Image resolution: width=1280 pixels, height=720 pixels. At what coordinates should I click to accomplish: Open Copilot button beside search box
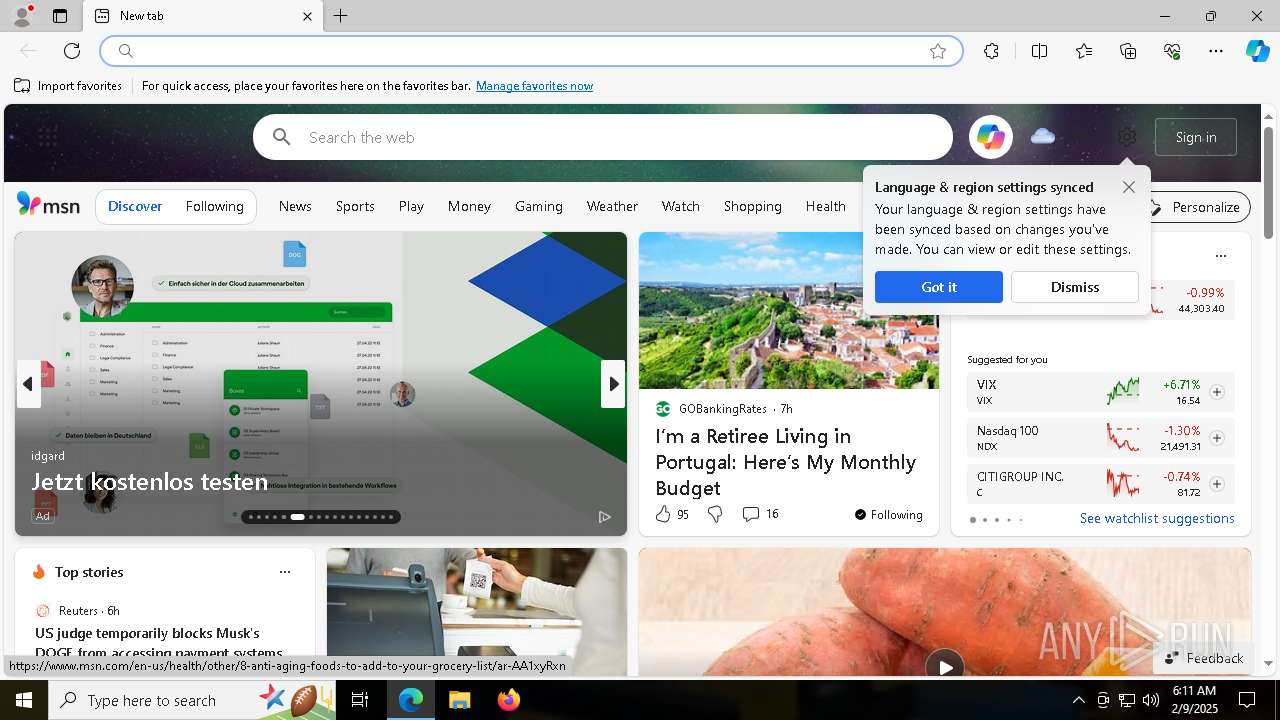click(x=990, y=137)
